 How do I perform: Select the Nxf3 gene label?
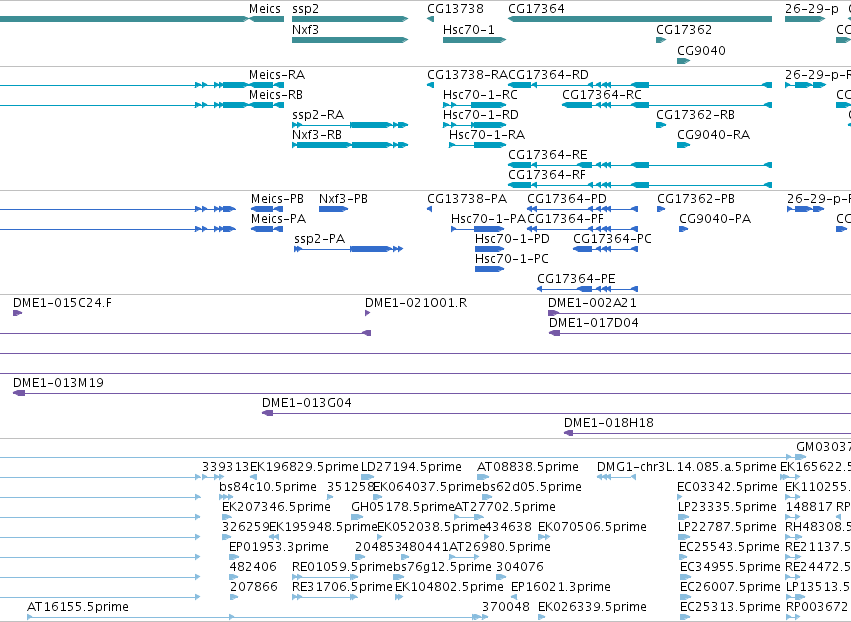pos(306,29)
